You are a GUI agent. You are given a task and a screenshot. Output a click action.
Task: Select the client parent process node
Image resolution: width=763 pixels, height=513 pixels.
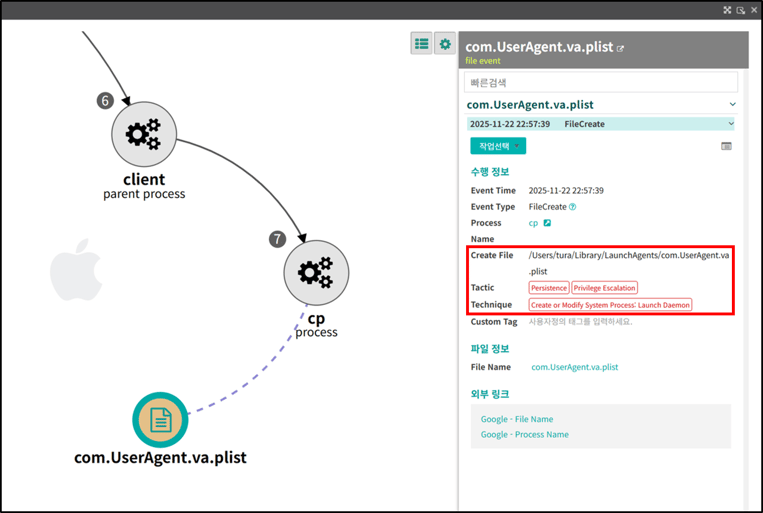tap(144, 134)
